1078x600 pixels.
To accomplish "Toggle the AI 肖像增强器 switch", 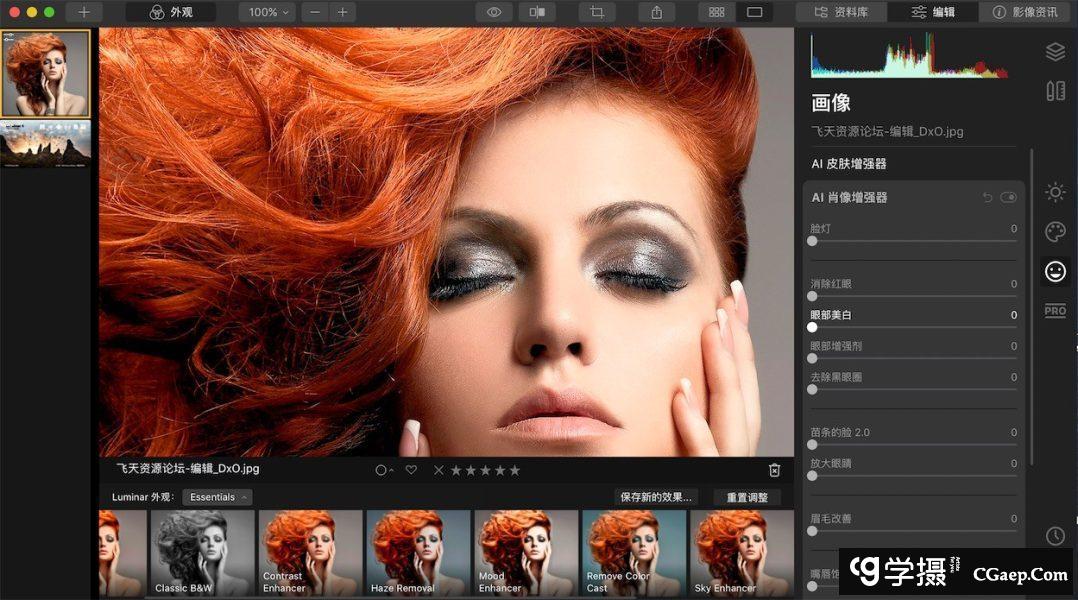I will pyautogui.click(x=1008, y=198).
